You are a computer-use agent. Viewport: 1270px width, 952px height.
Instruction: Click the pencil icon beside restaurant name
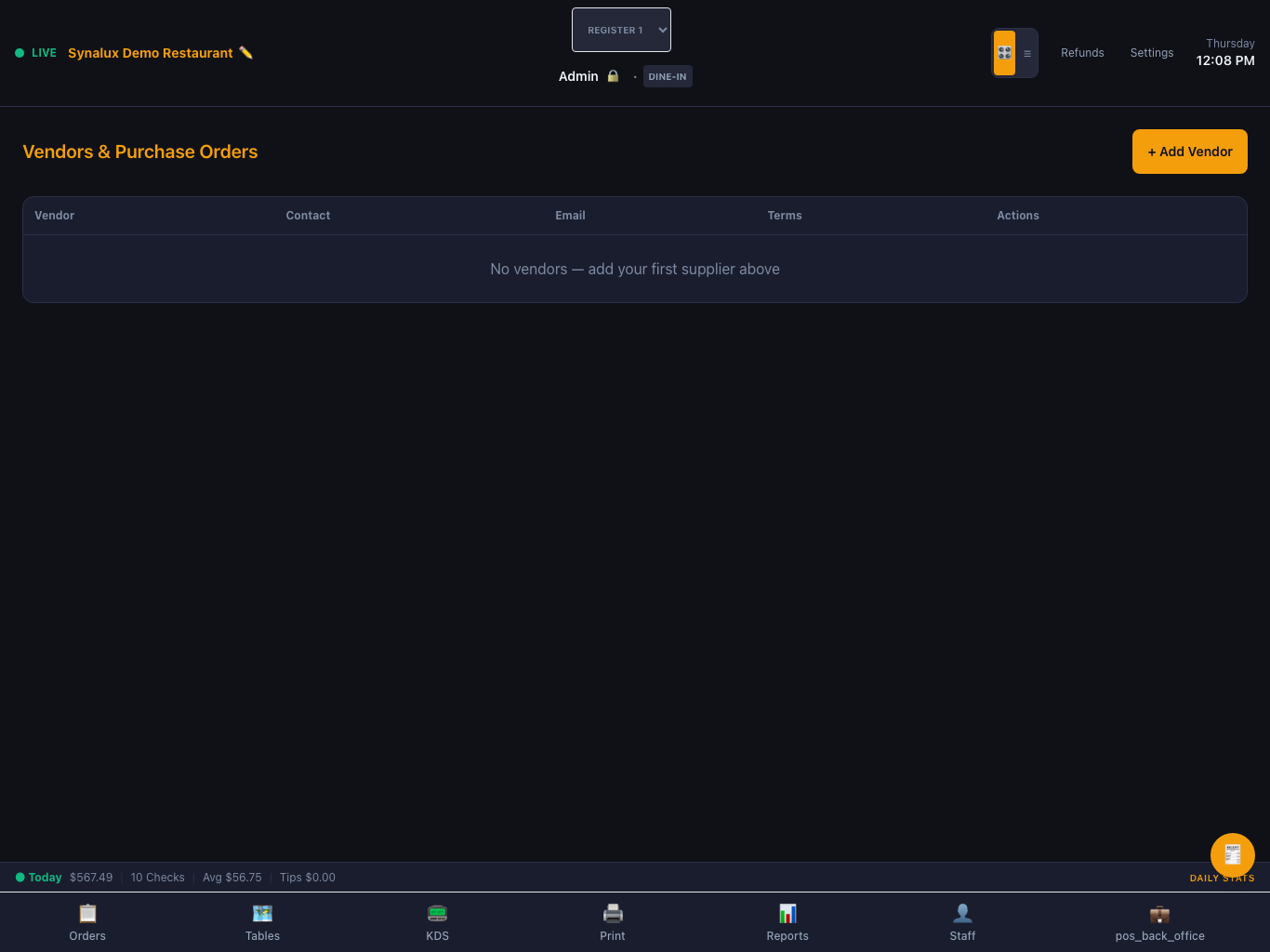pyautogui.click(x=245, y=53)
